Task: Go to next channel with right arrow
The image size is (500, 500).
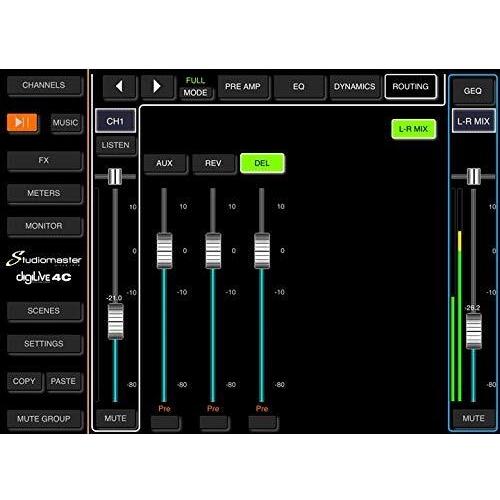Action: (157, 87)
